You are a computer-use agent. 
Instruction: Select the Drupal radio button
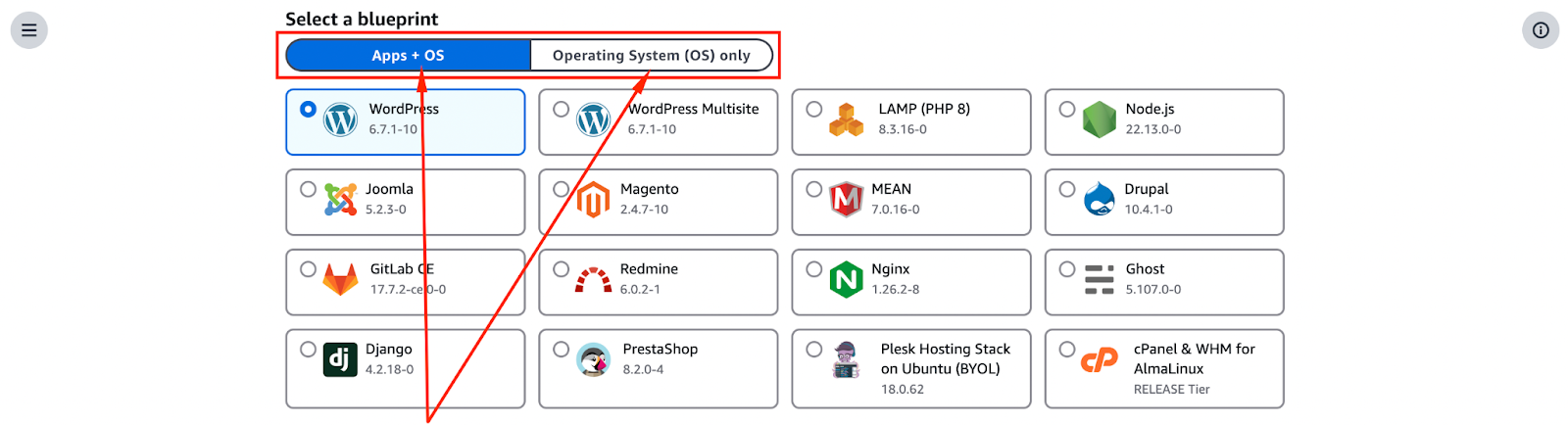click(1067, 189)
